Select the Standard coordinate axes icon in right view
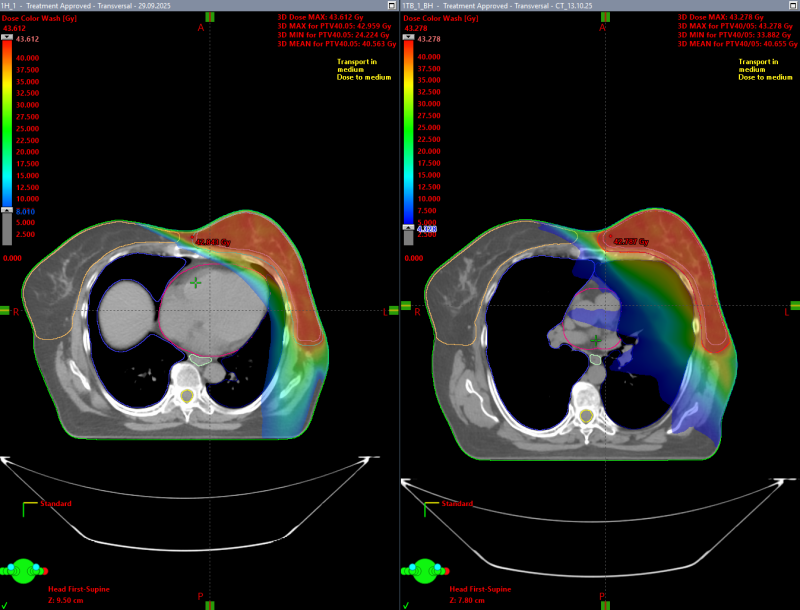The width and height of the screenshot is (800, 610). [x=430, y=508]
